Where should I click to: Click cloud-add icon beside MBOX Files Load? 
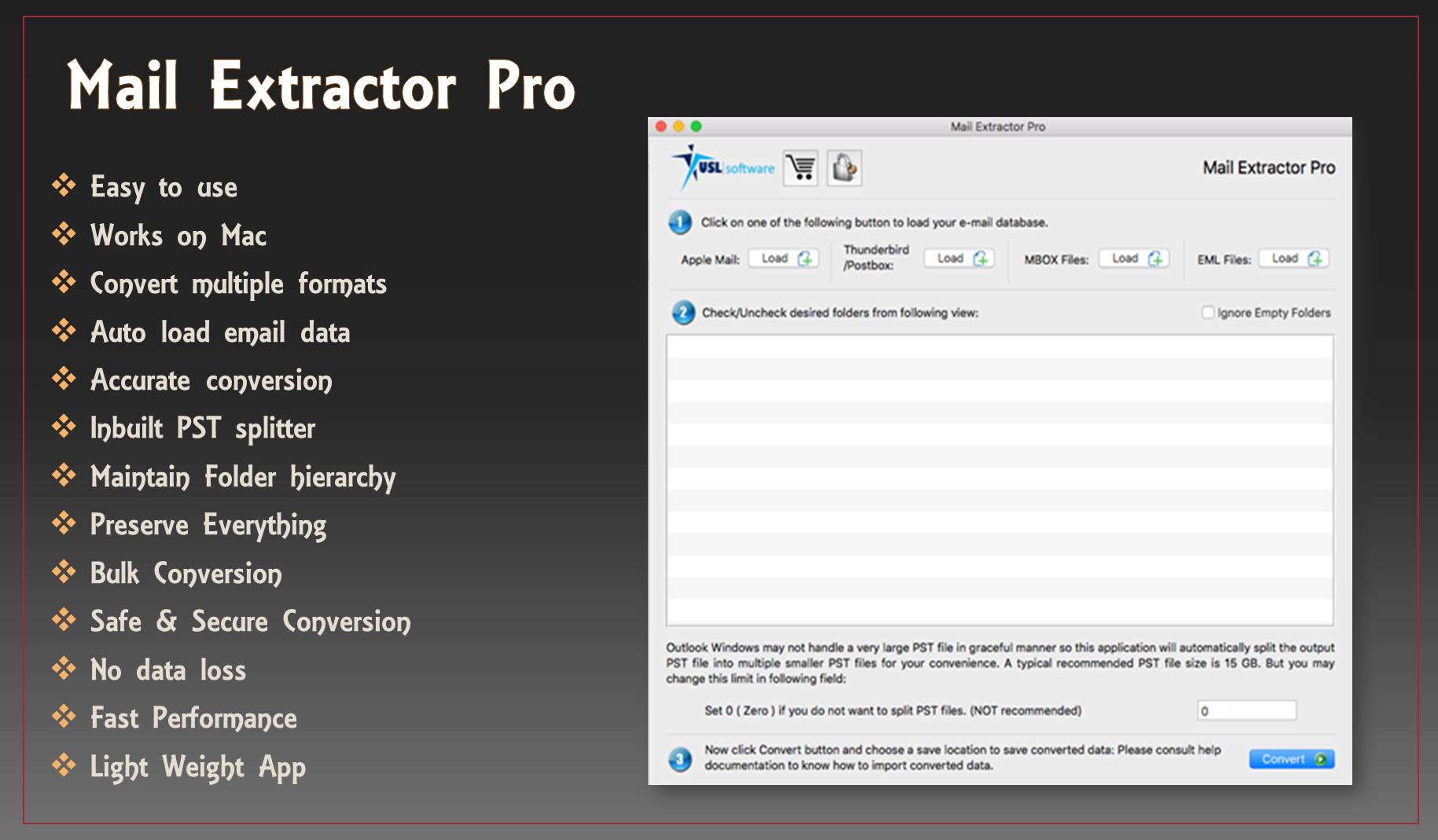pos(1155,259)
